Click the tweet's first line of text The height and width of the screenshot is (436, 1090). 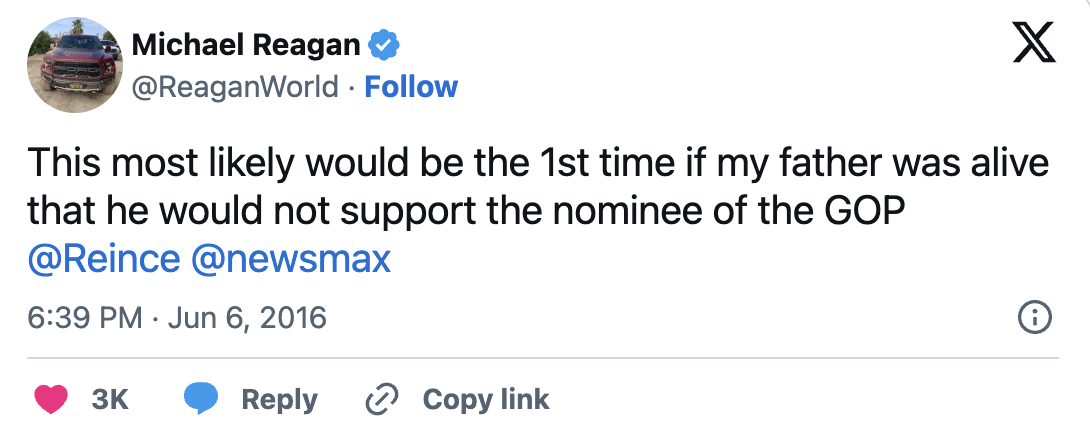click(x=538, y=163)
